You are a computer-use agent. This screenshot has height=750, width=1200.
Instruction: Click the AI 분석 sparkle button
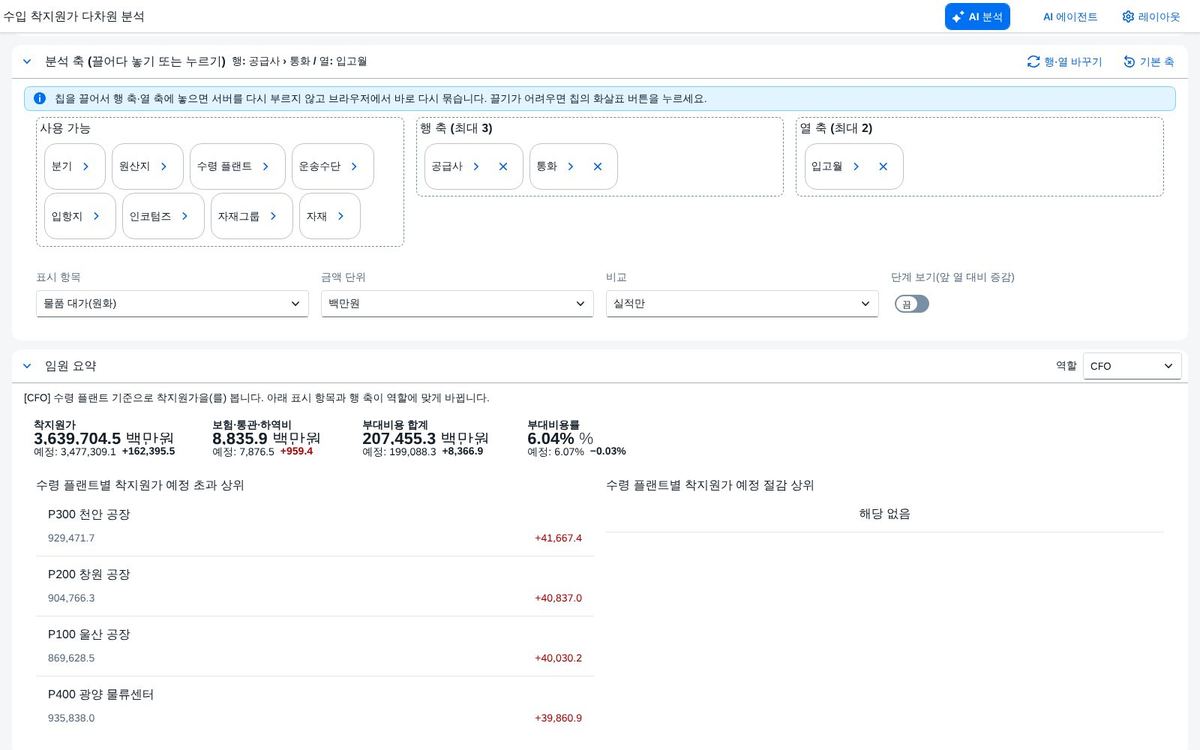click(977, 17)
